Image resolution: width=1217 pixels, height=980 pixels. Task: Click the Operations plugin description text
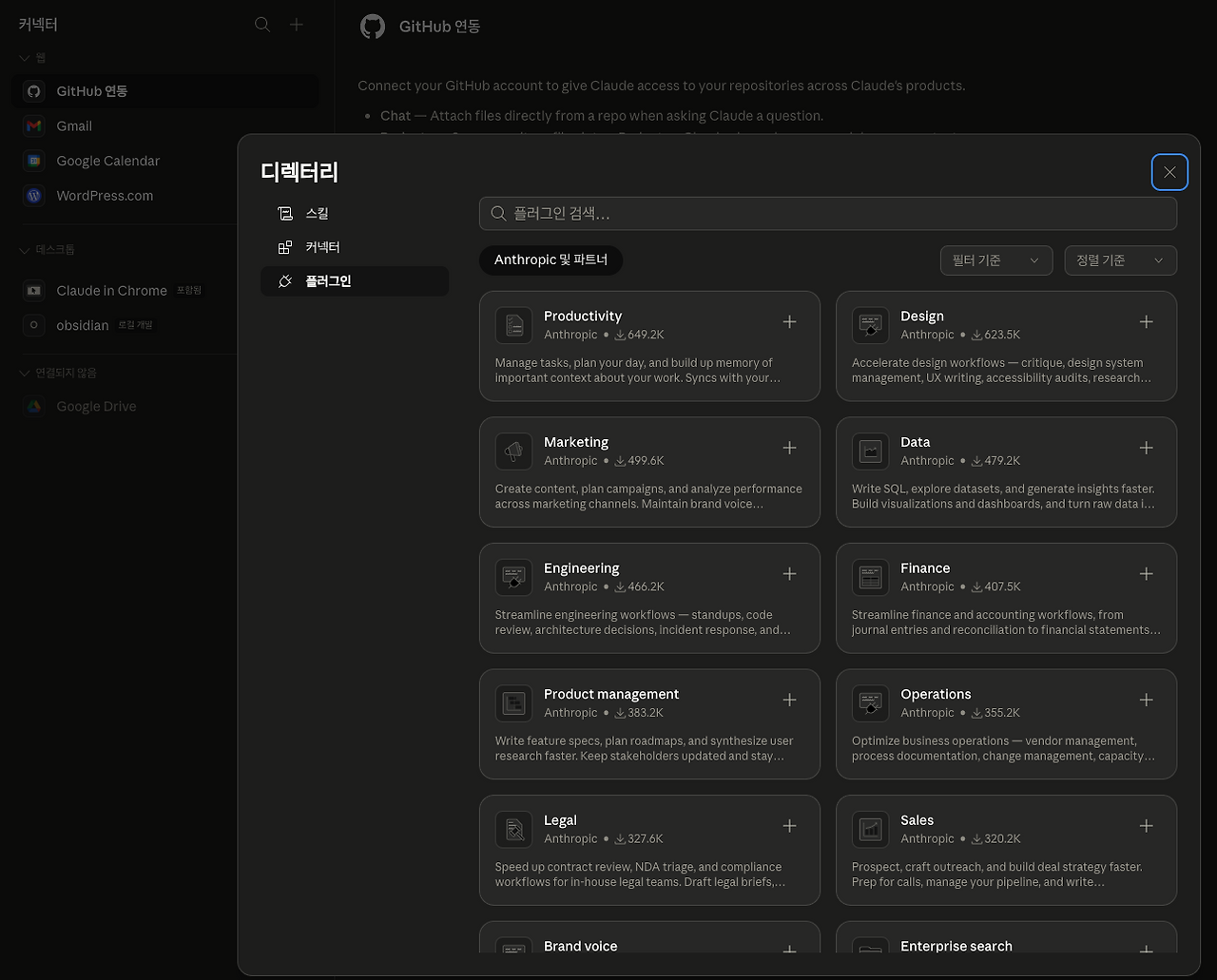(1003, 749)
